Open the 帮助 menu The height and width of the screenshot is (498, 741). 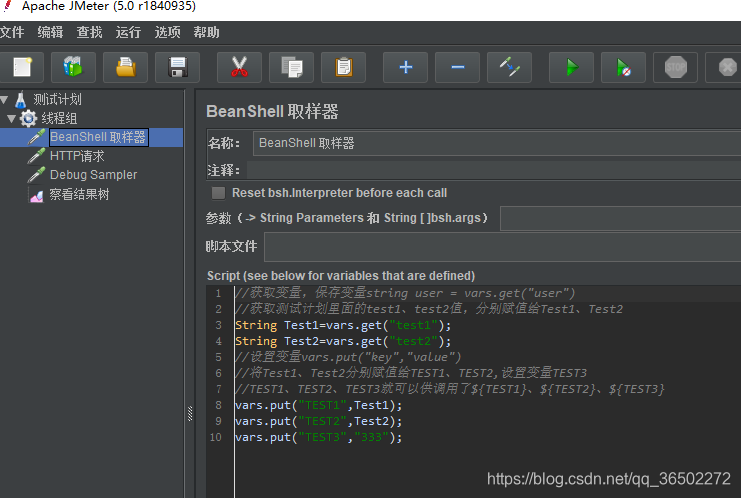point(206,32)
